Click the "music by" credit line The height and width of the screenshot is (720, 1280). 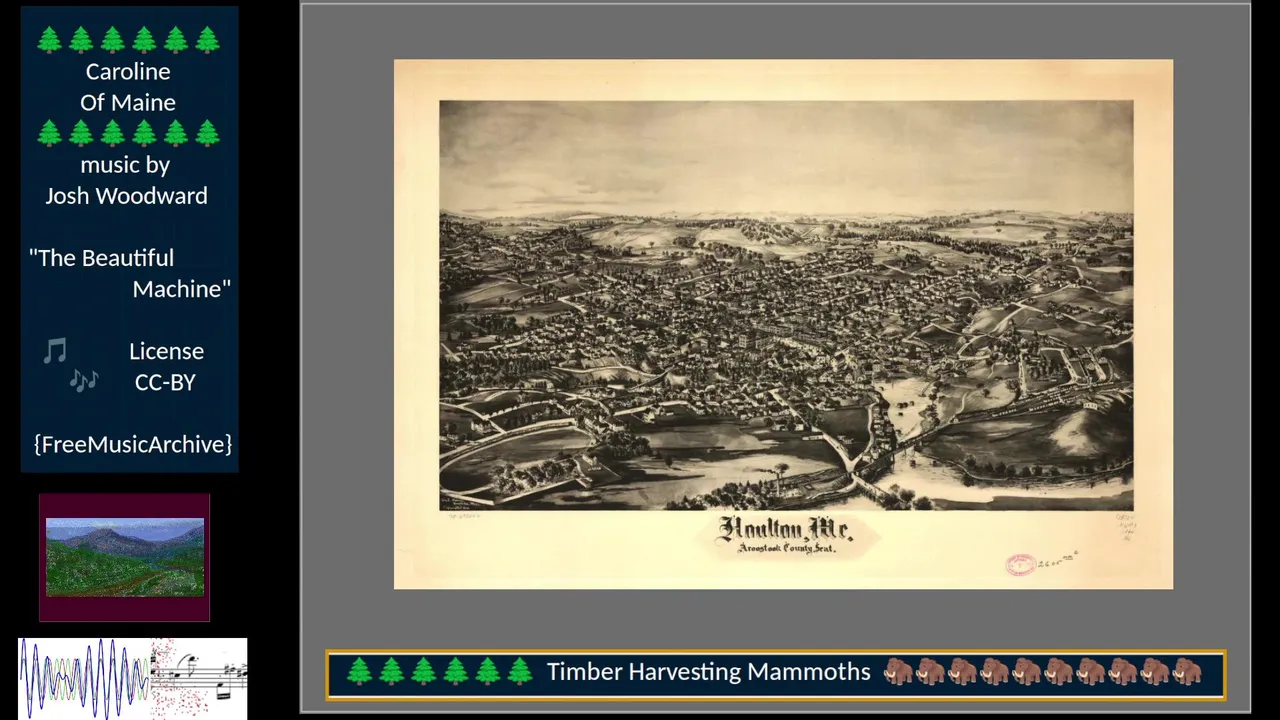tap(125, 165)
